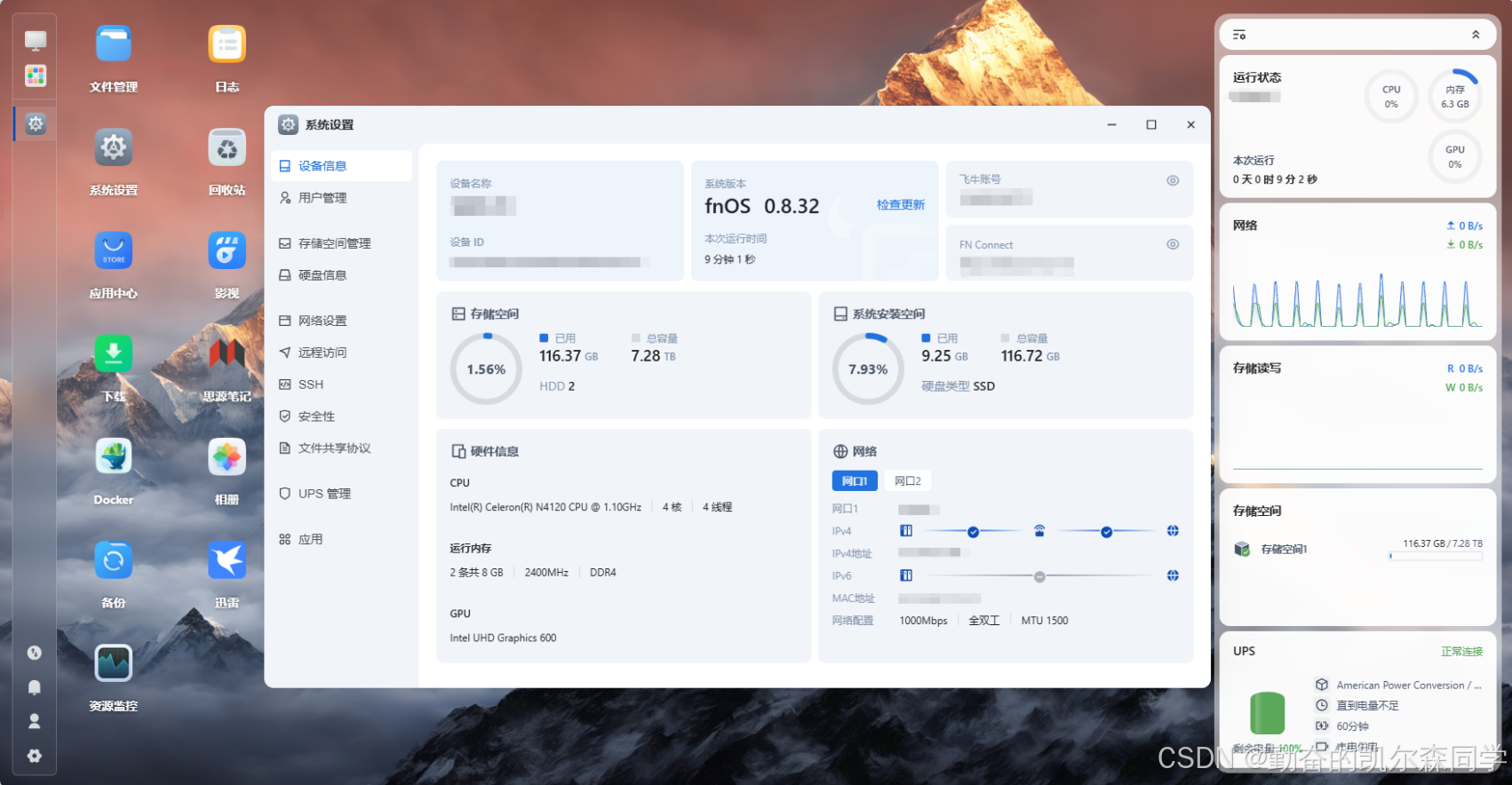Open UPS 管理 page

coord(342,494)
